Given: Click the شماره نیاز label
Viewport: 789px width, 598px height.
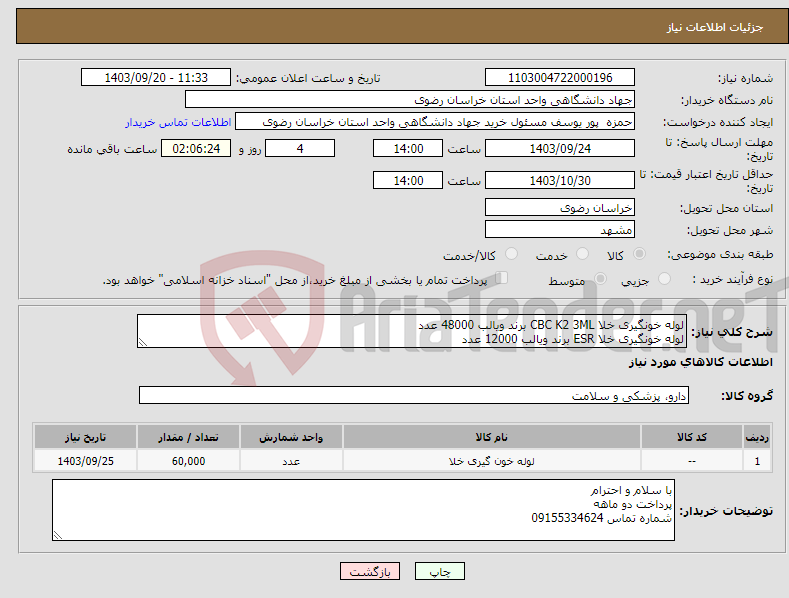Looking at the screenshot, I should pyautogui.click(x=745, y=78).
